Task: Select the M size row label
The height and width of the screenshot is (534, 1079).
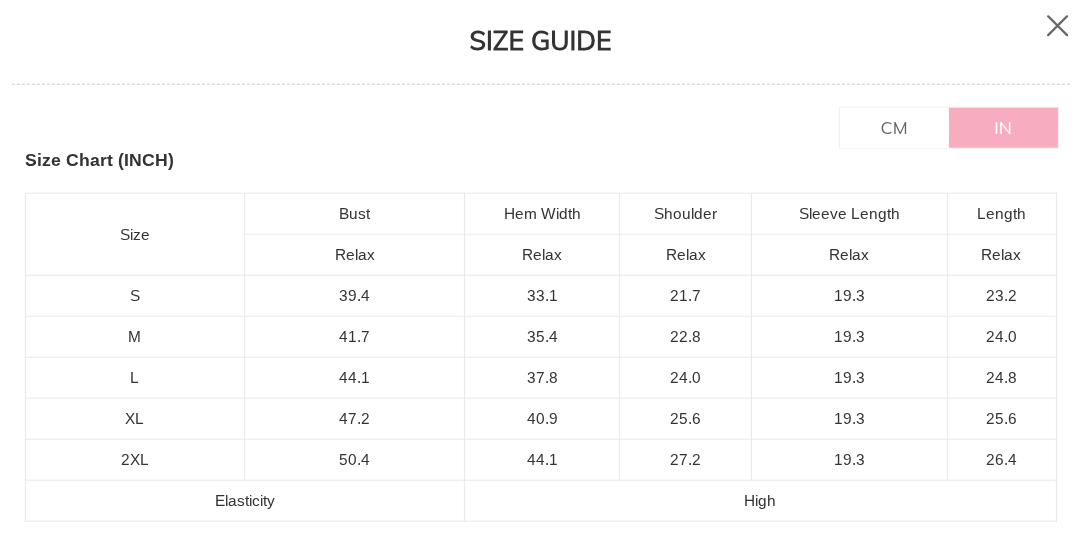Action: (135, 337)
